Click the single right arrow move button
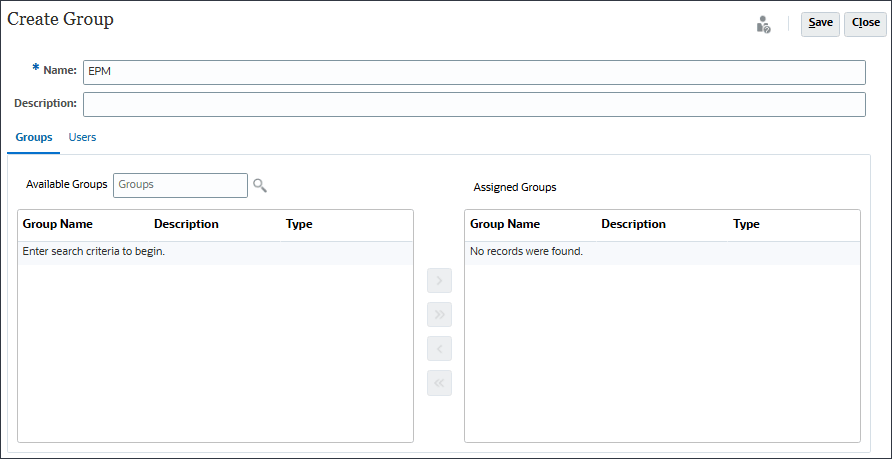The image size is (892, 459). point(439,281)
